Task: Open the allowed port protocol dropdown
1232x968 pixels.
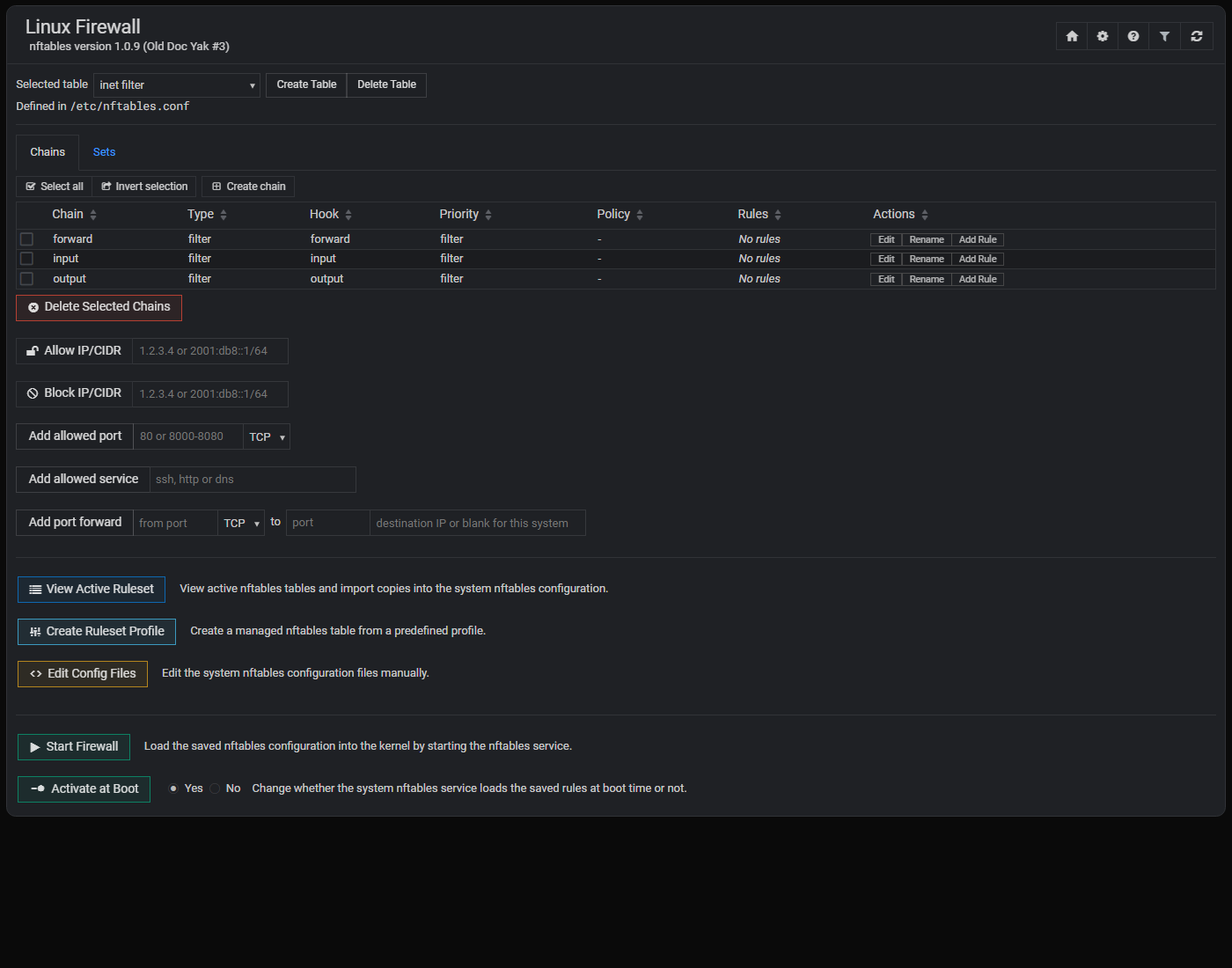Action: (x=267, y=436)
